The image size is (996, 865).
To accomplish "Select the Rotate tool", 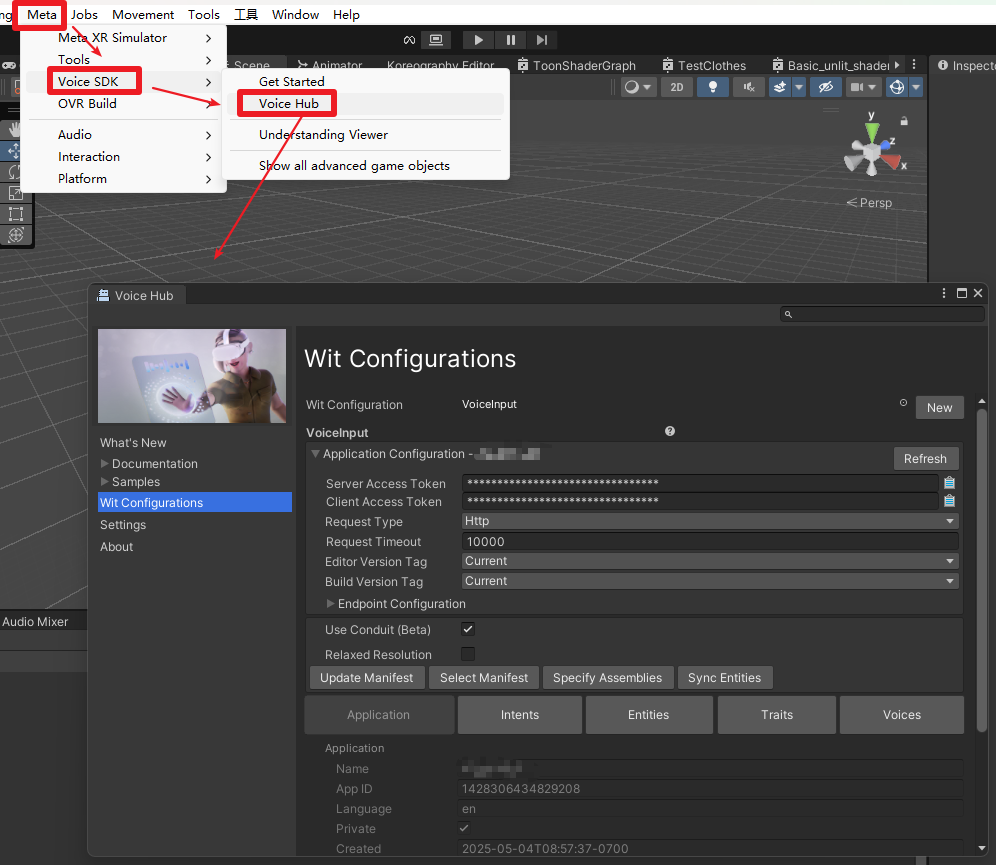I will pos(14,172).
